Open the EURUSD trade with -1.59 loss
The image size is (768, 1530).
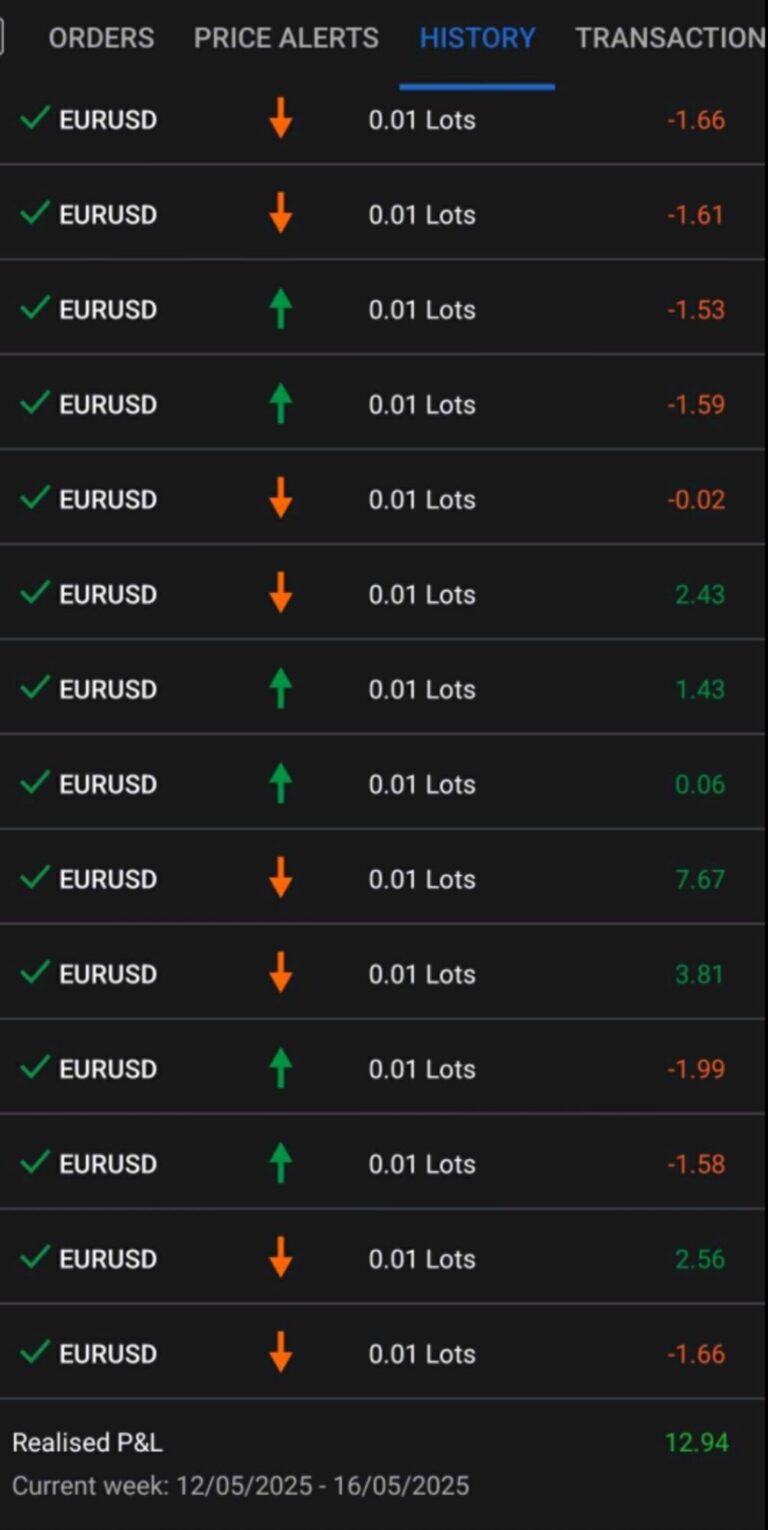[x=108, y=405]
